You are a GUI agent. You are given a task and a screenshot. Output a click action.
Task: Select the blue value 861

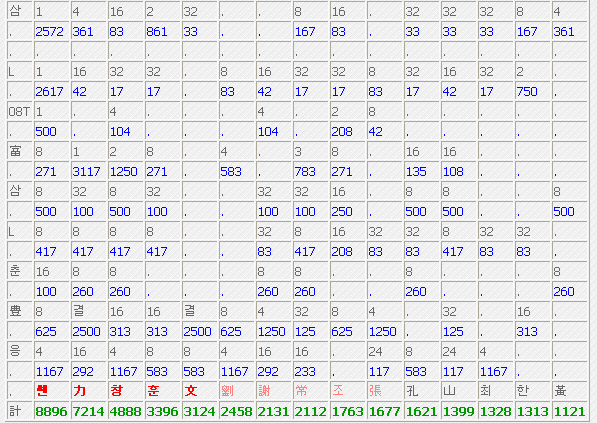(157, 32)
